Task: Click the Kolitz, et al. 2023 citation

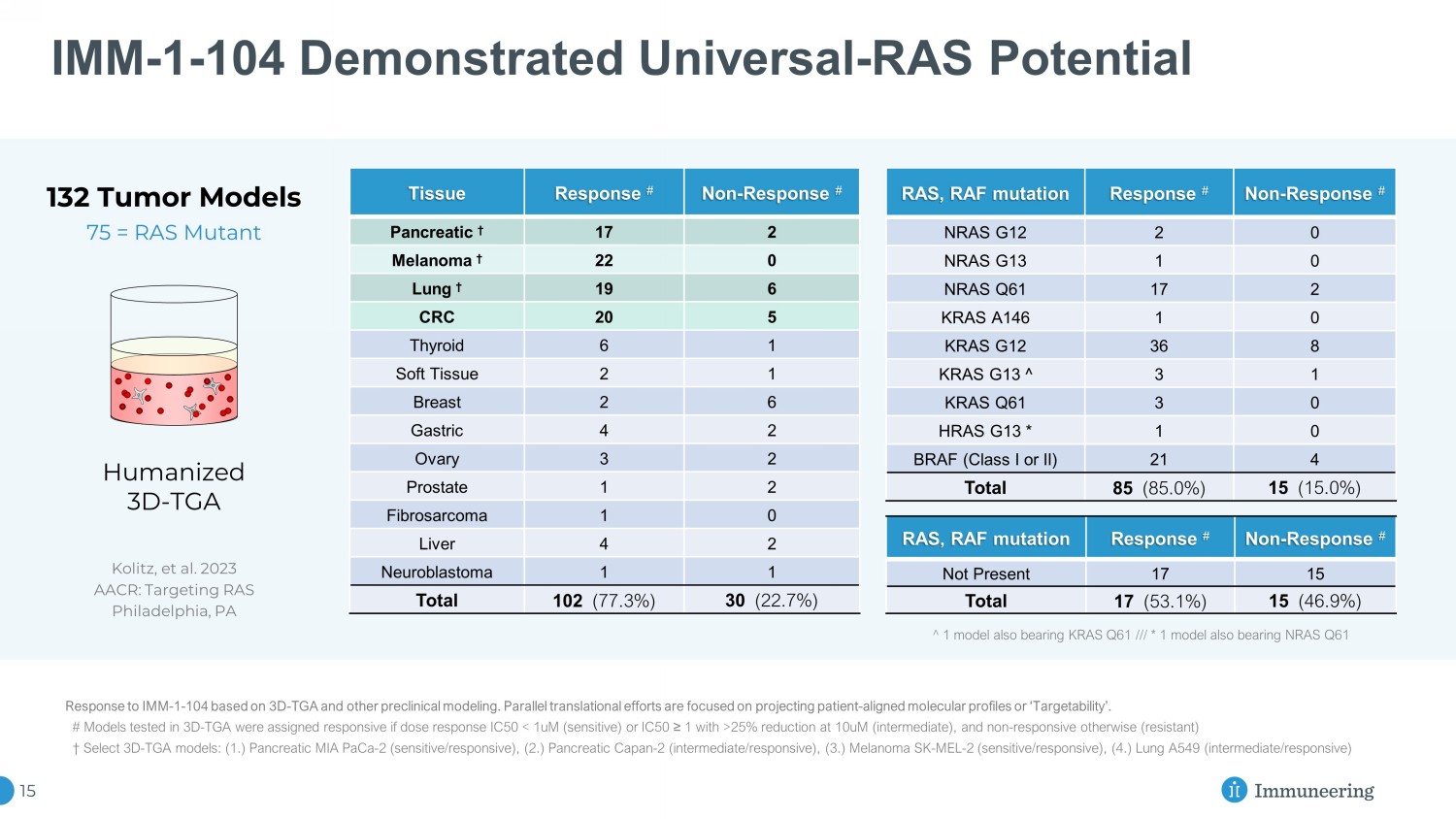Action: click(x=174, y=569)
